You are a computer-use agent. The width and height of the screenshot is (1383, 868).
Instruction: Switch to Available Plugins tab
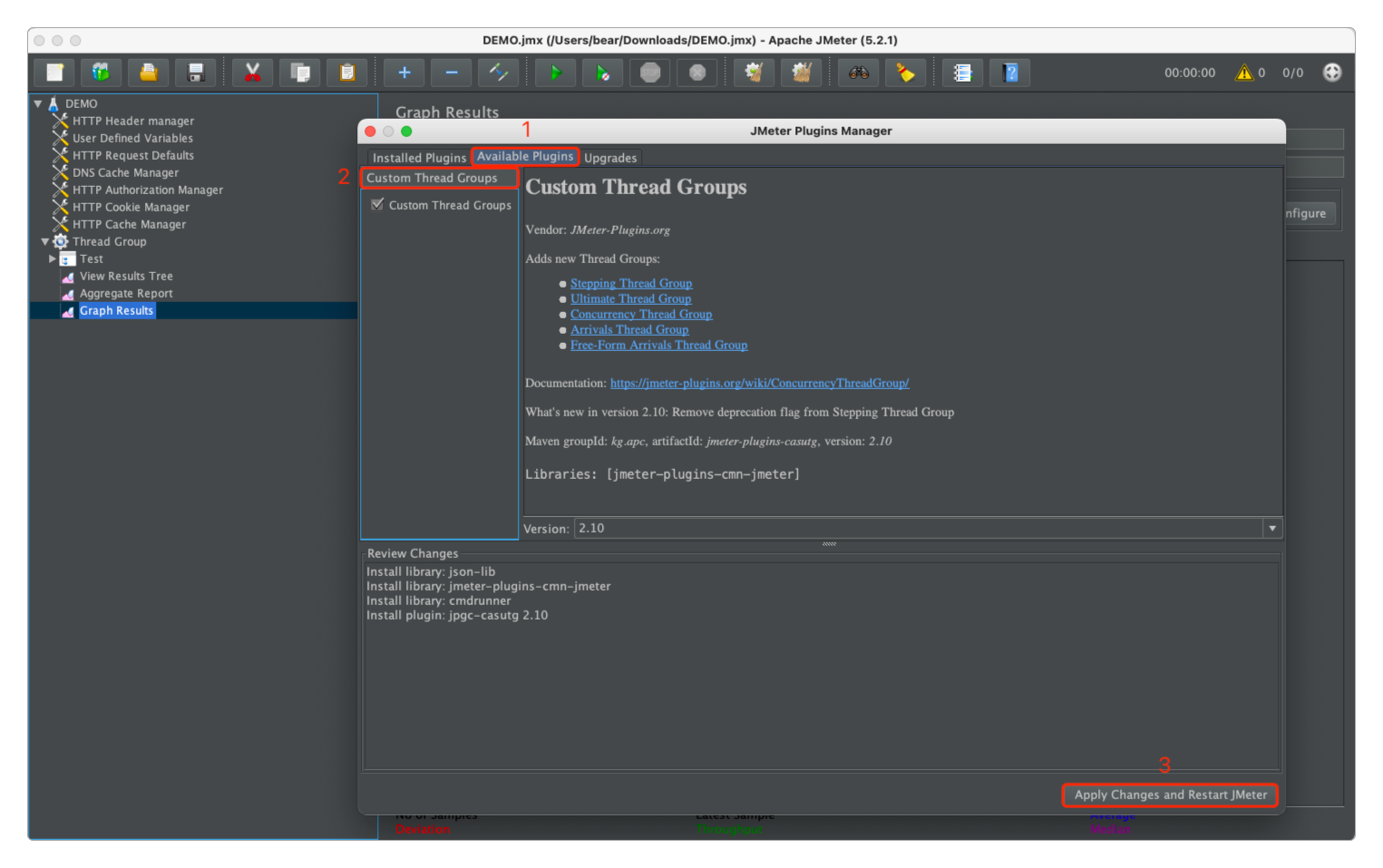pyautogui.click(x=525, y=157)
